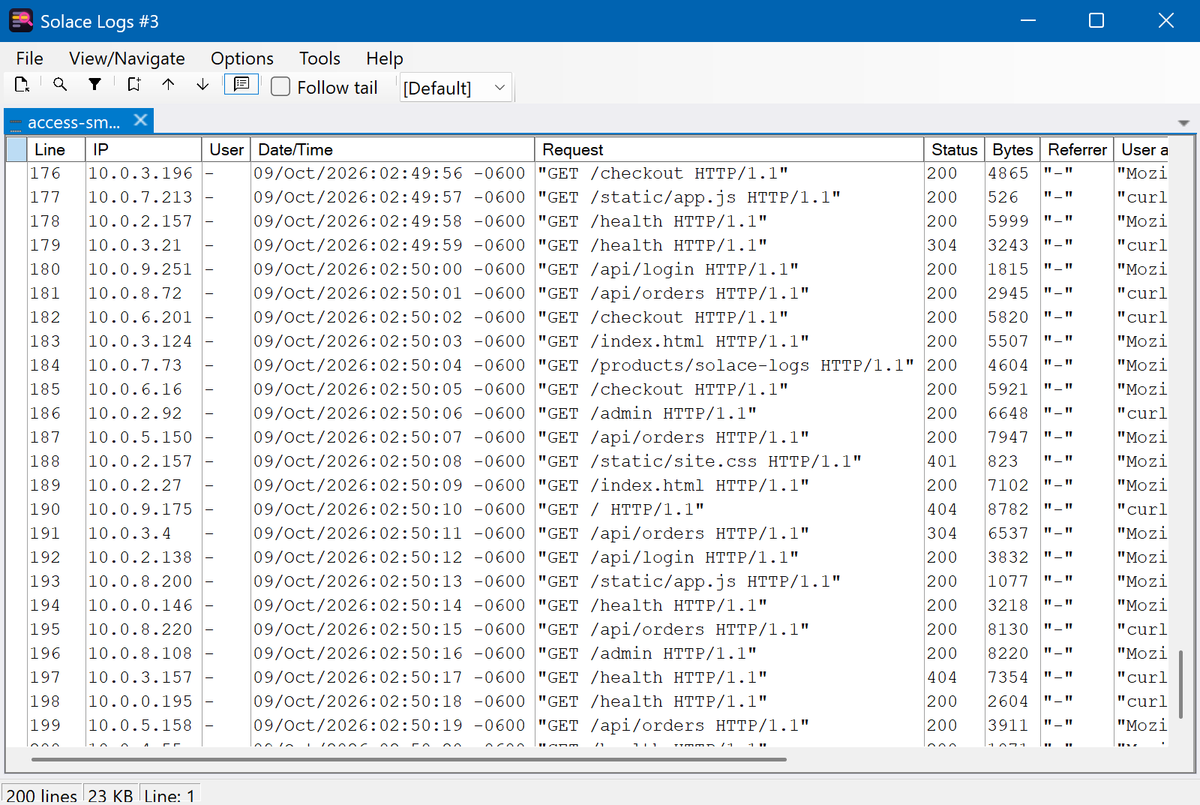This screenshot has width=1200, height=805.
Task: Click bytes value 1077
Action: [1008, 581]
